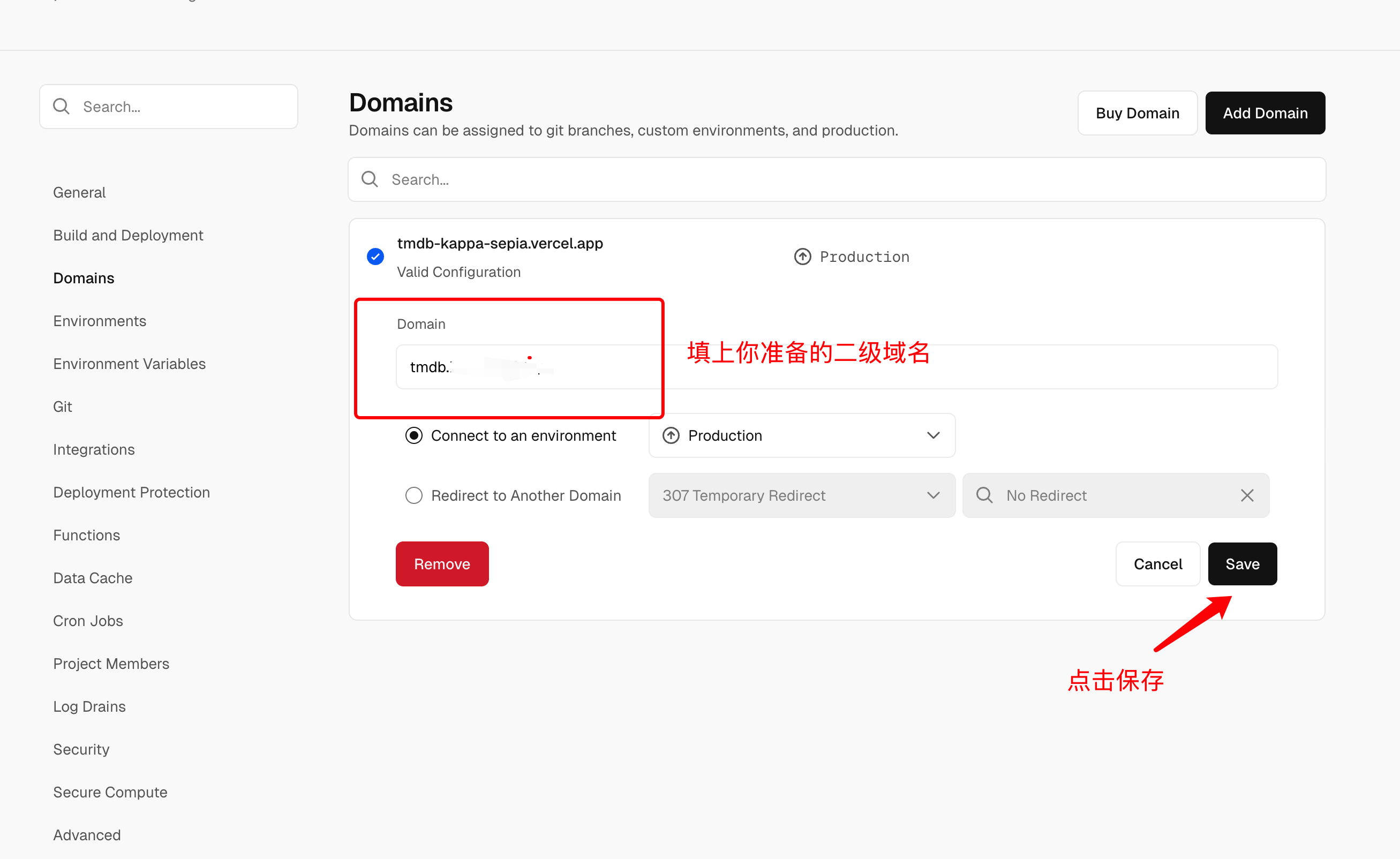Open Build and Deployment settings

[x=128, y=235]
